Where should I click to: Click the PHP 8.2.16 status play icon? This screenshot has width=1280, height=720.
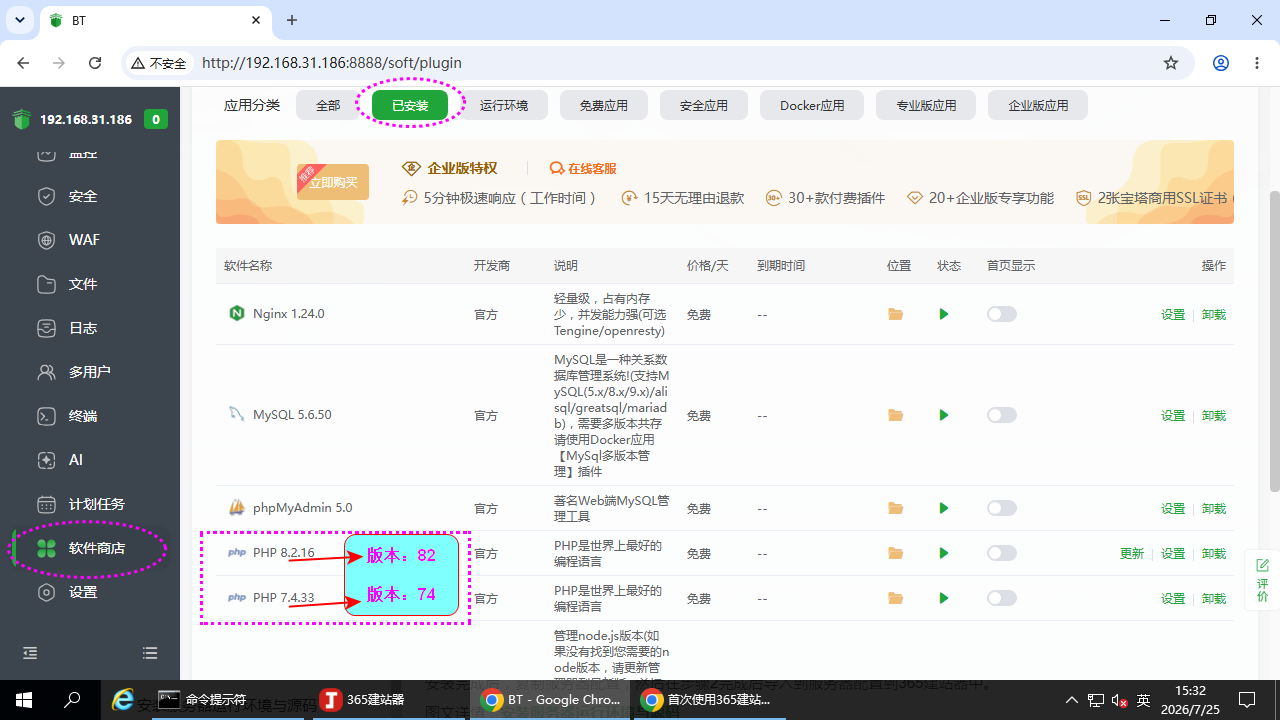tap(943, 553)
